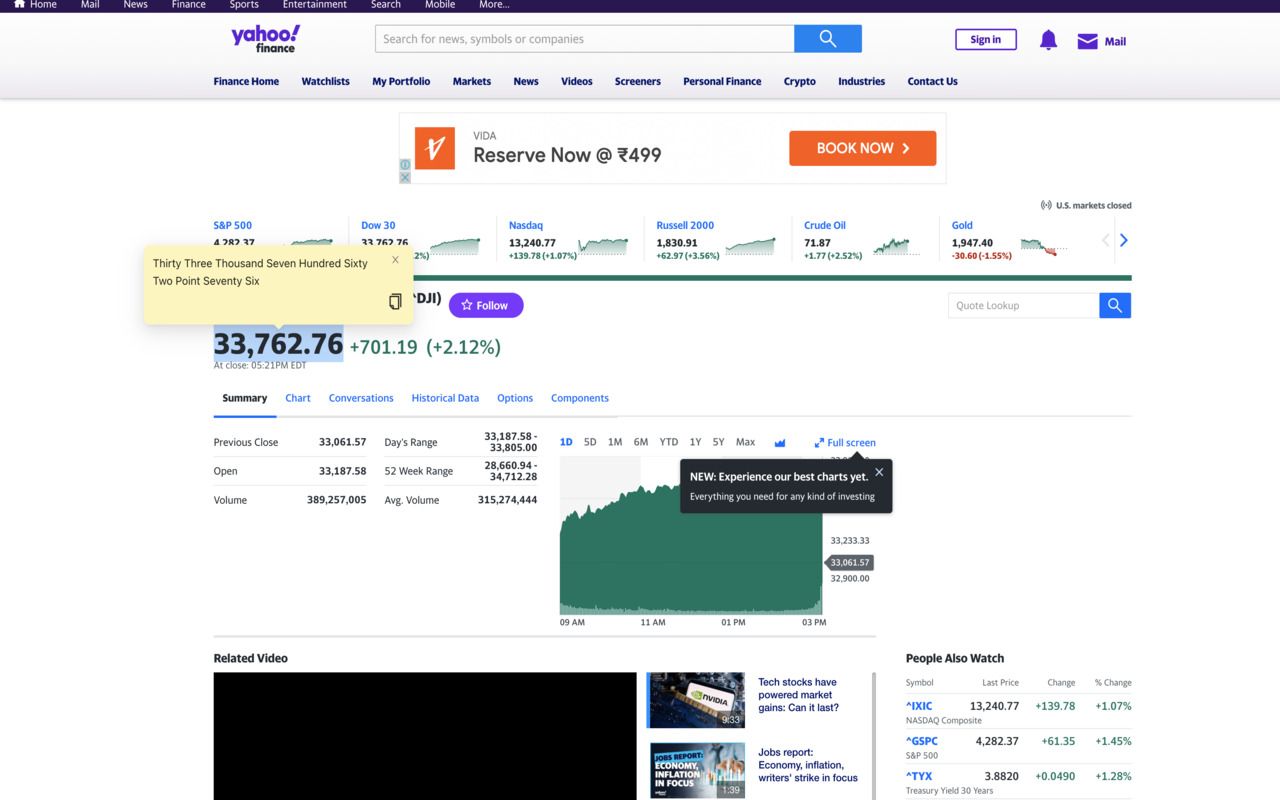The image size is (1280, 800).
Task: Open the Videos menu item
Action: click(x=577, y=81)
